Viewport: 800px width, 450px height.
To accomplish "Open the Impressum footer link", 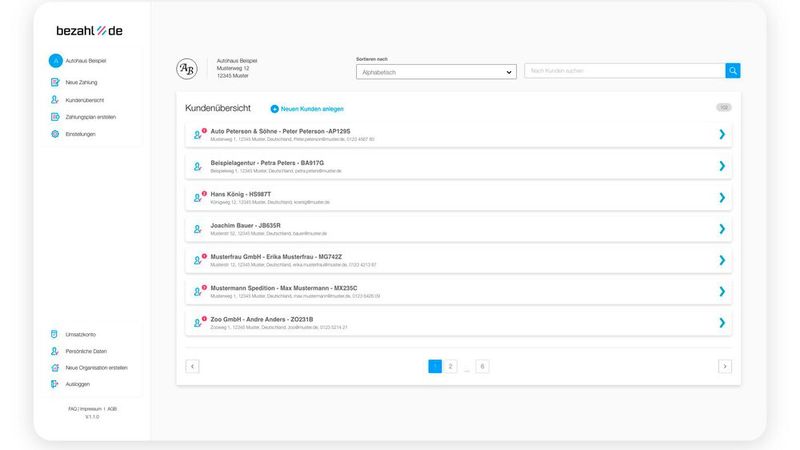I will coord(91,409).
